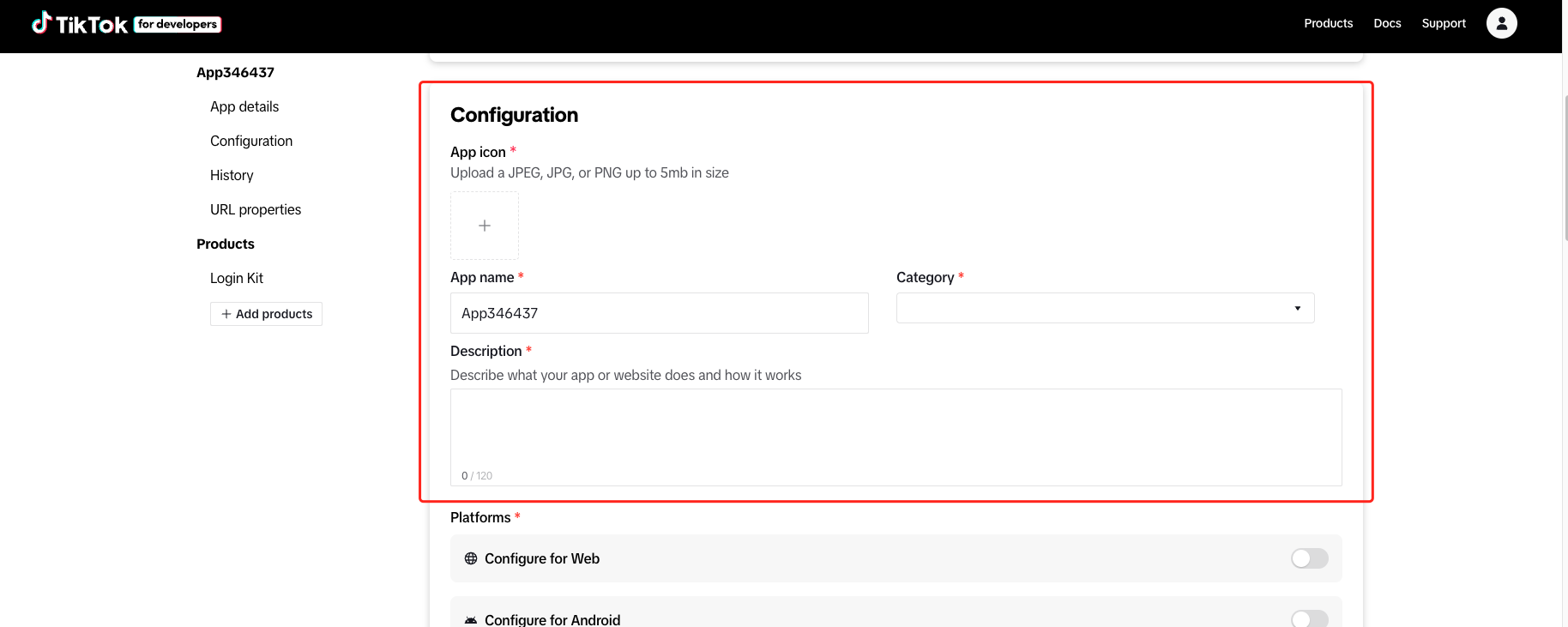
Task: Click the Android icon beside Configure for Android
Action: (x=471, y=619)
